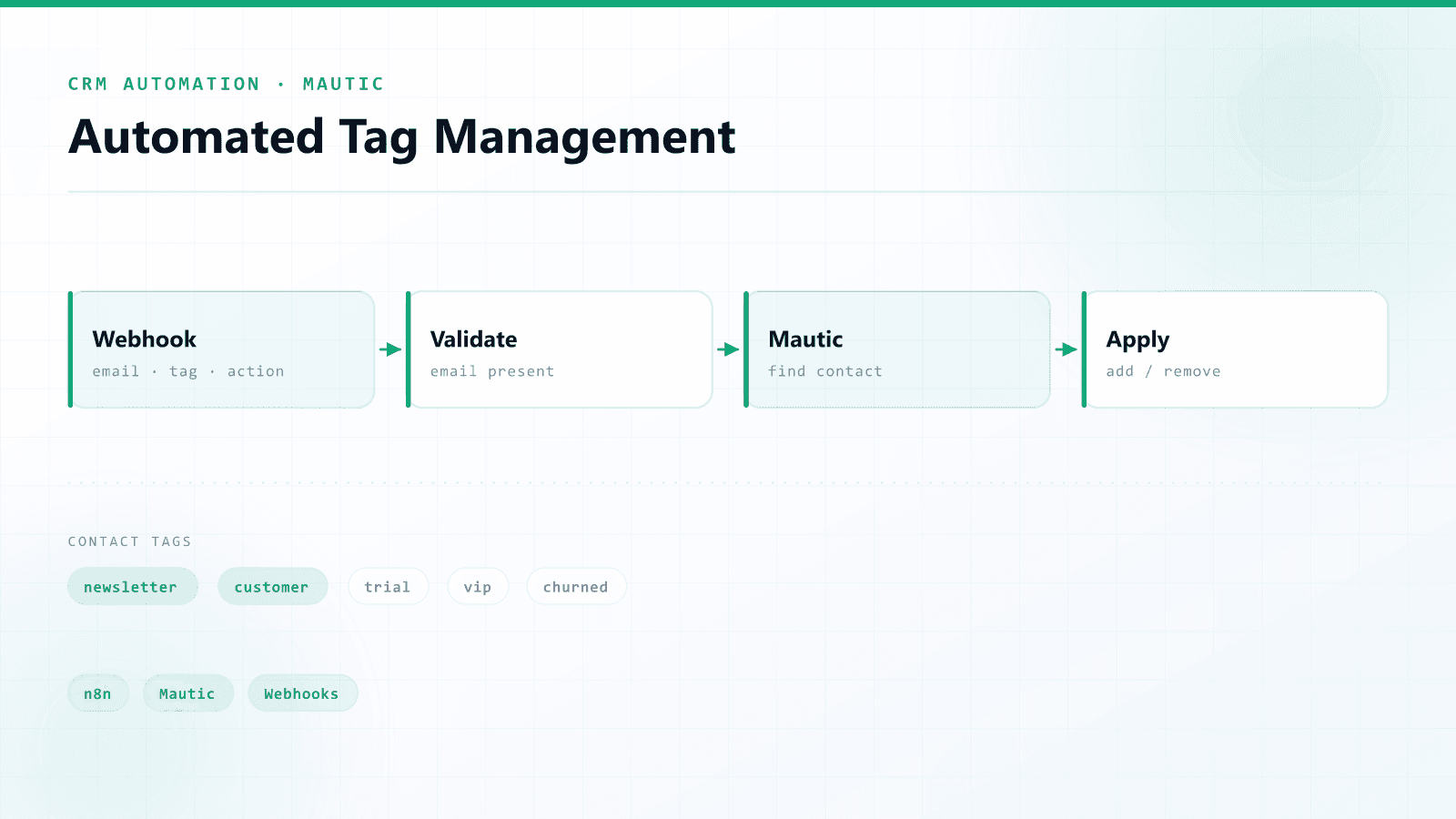
Task: Choose the trial tag chip
Action: tap(388, 587)
